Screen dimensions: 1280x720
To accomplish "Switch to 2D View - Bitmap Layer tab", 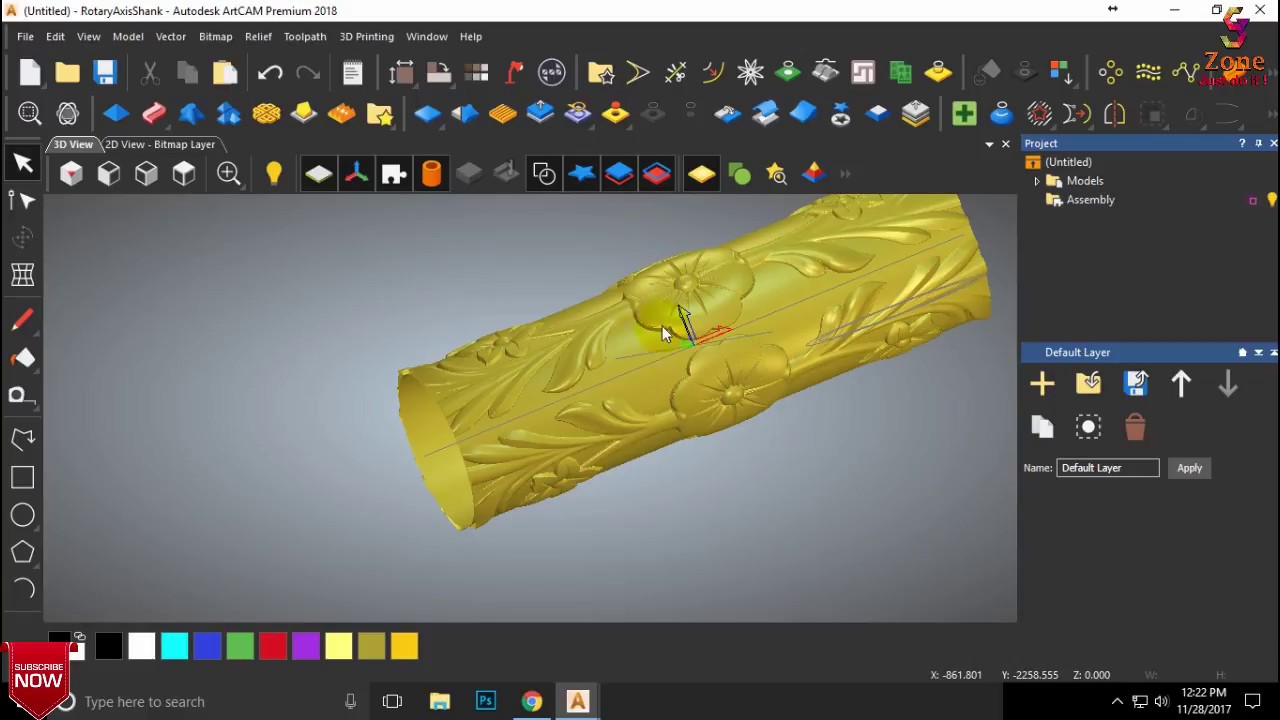I will point(160,144).
